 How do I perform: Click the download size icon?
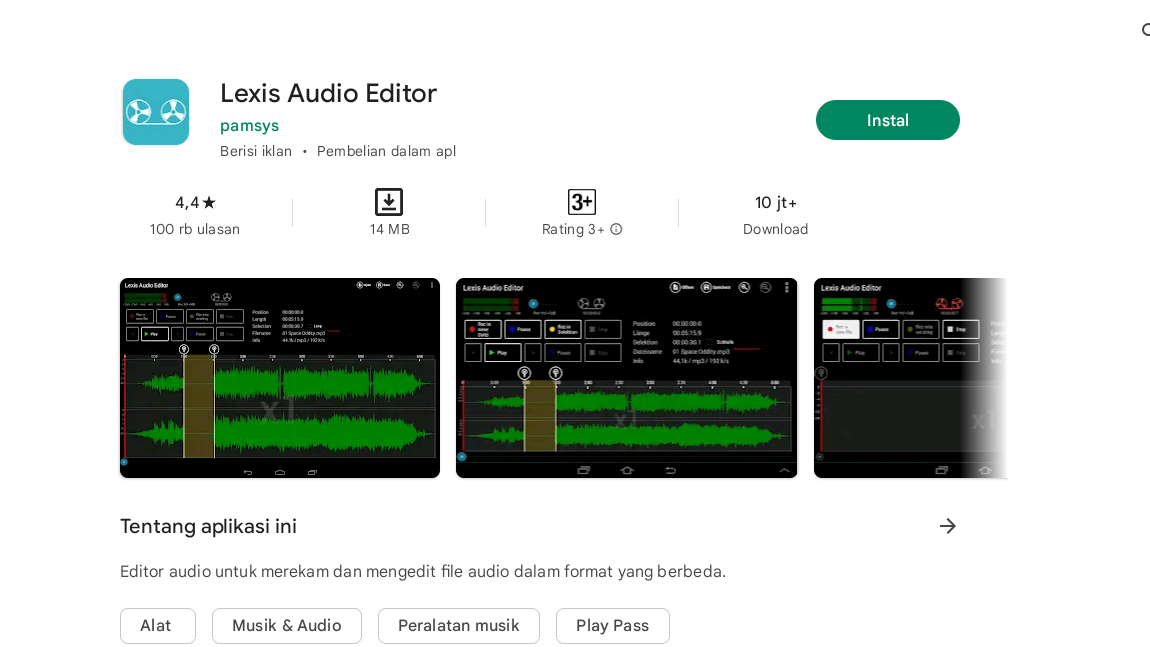point(389,202)
